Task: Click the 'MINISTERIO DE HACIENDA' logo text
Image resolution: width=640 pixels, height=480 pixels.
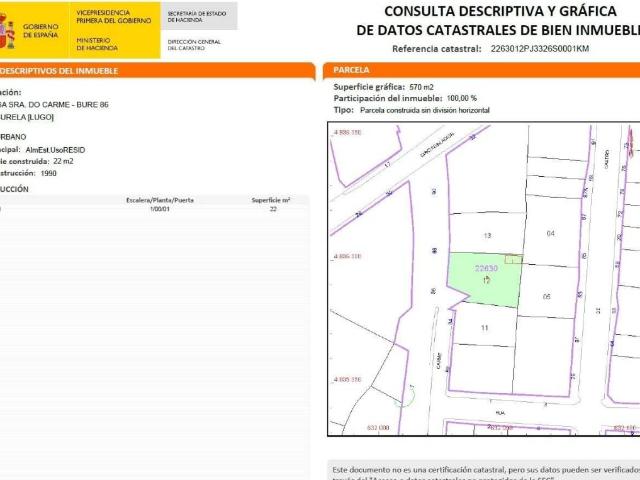Action: pos(97,44)
